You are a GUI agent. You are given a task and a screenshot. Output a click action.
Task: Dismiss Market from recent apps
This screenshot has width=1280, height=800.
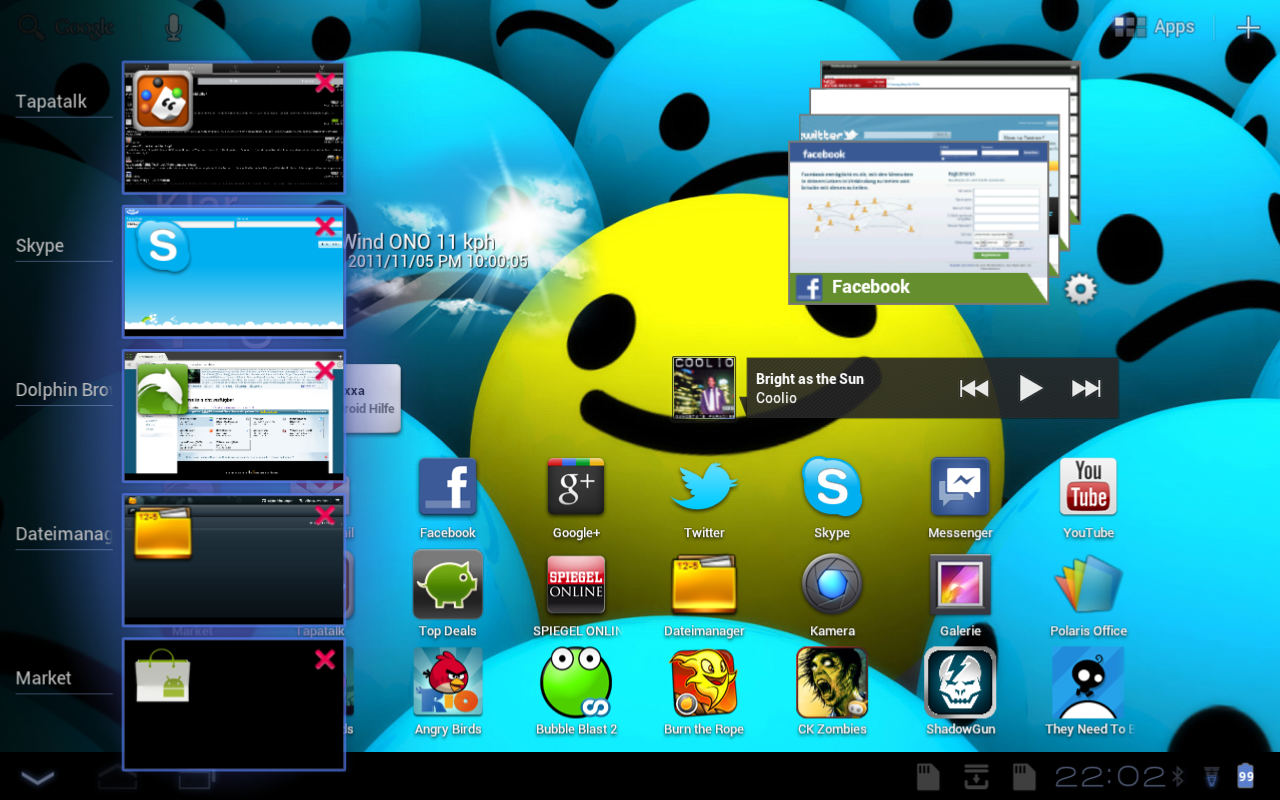click(x=325, y=659)
